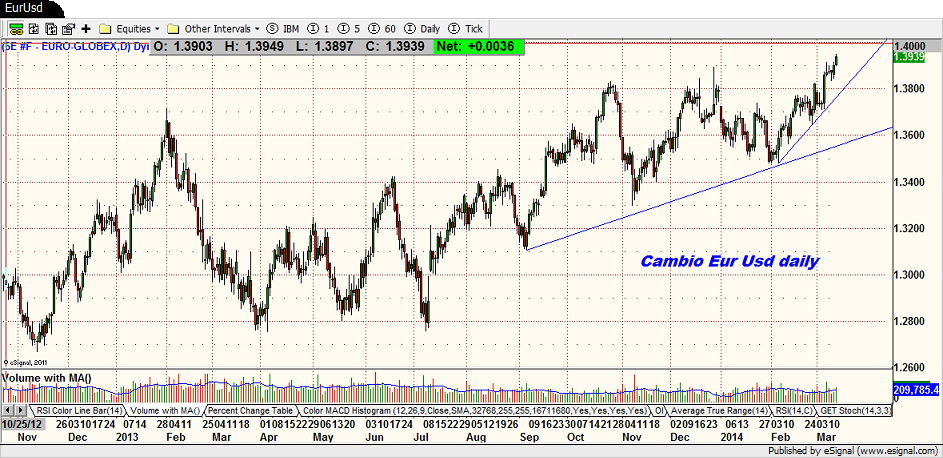Click the green Net +0.0036 box
This screenshot has height=458, width=943.
[478, 46]
